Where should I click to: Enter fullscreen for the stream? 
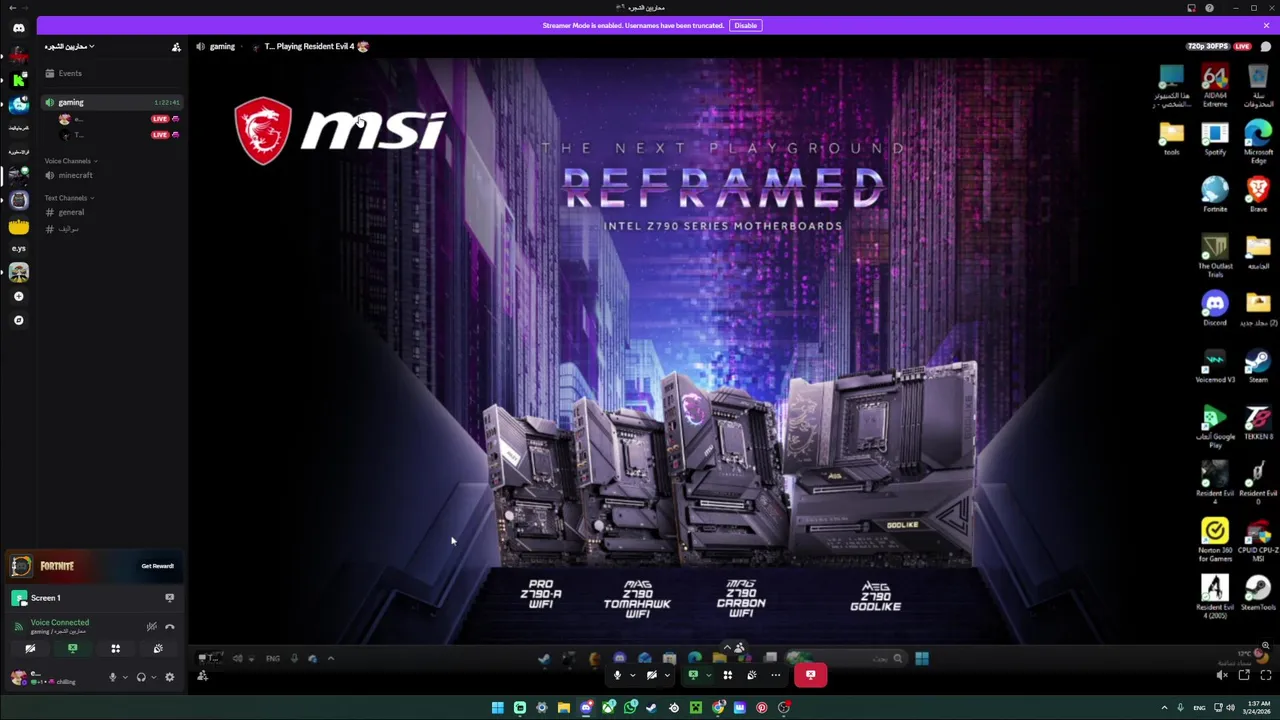click(x=1266, y=675)
